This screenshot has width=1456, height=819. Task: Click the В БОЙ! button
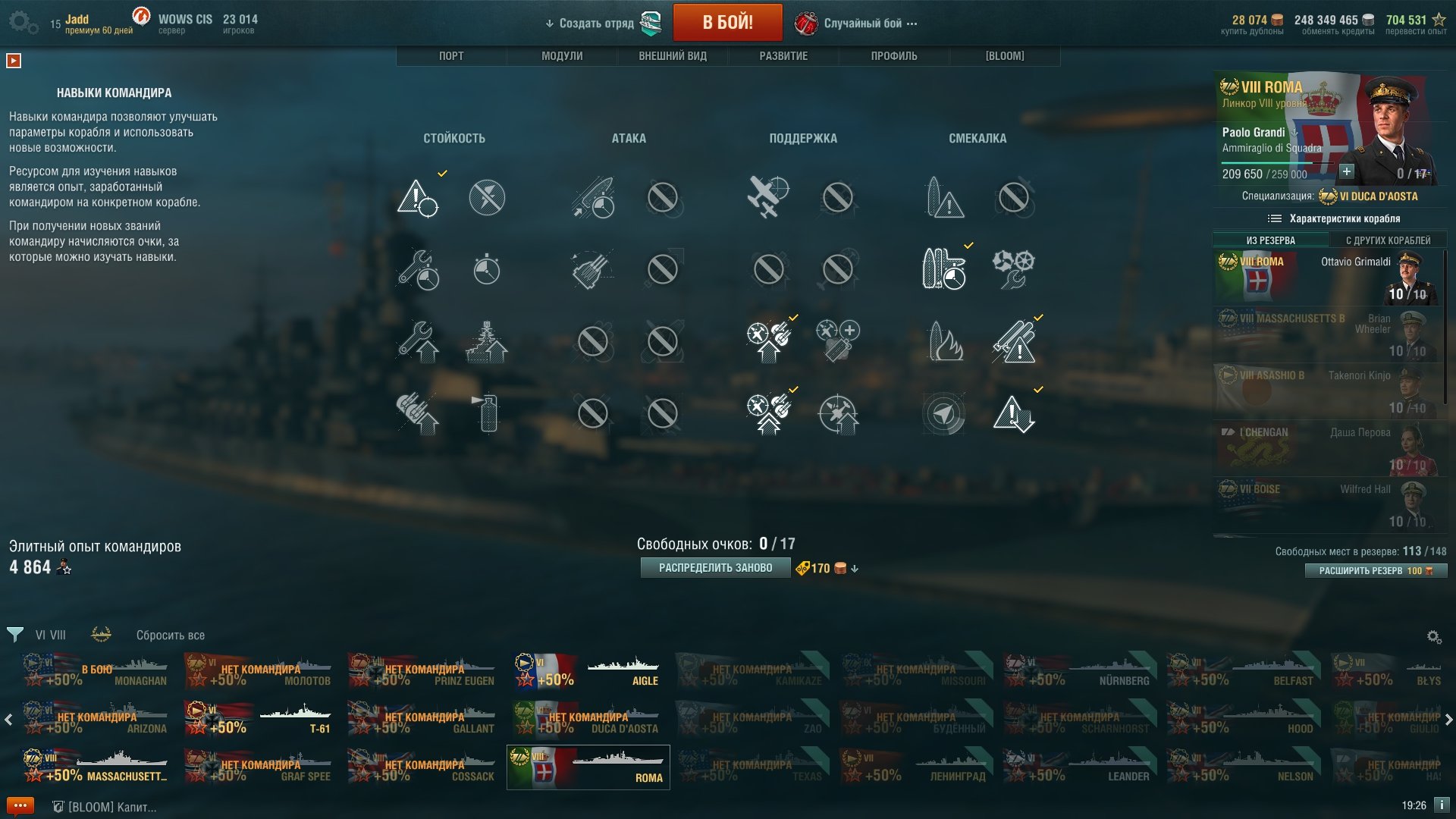[x=727, y=23]
